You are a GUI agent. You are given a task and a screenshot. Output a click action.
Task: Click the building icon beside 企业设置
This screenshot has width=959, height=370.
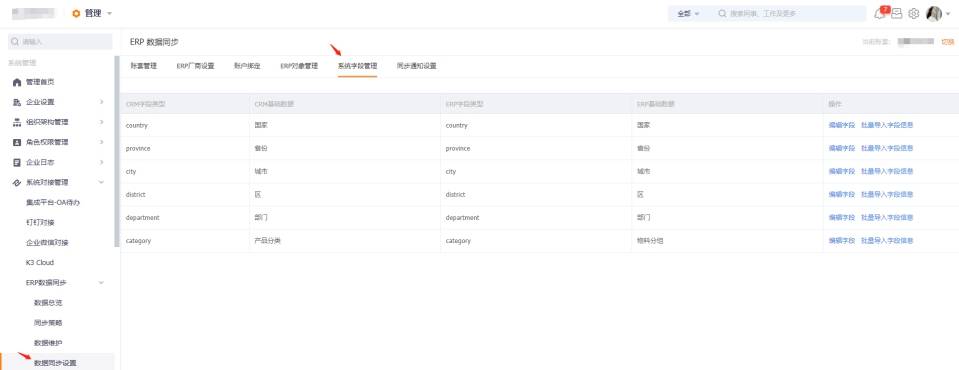click(17, 102)
